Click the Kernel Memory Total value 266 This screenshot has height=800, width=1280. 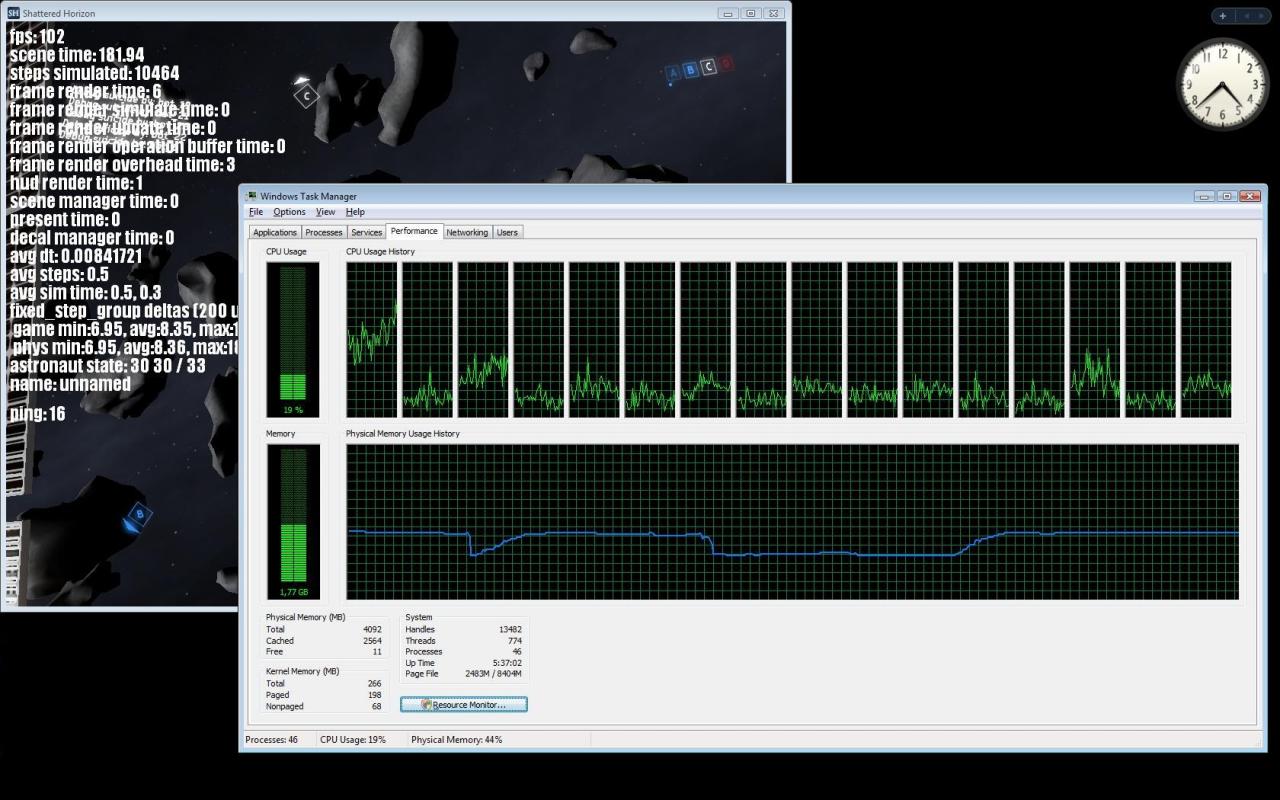(x=374, y=684)
